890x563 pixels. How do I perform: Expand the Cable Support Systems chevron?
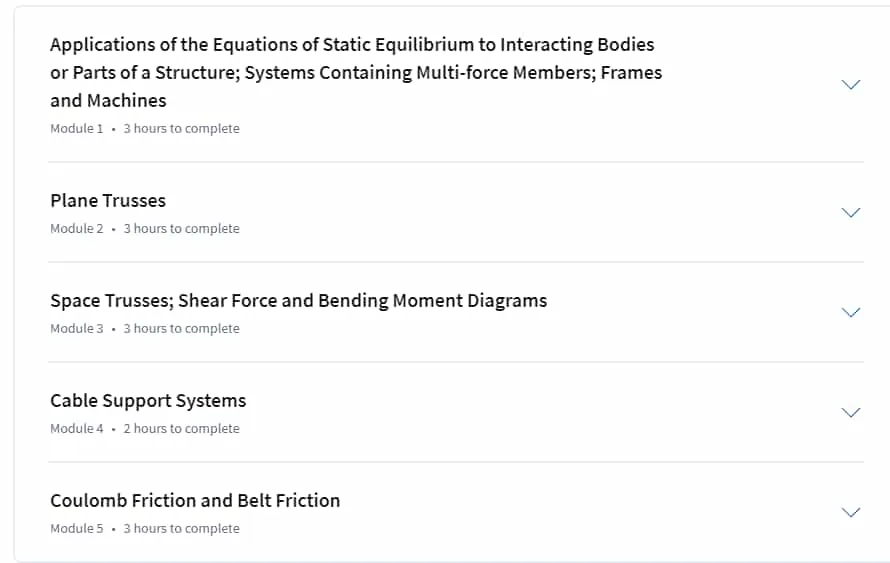850,413
